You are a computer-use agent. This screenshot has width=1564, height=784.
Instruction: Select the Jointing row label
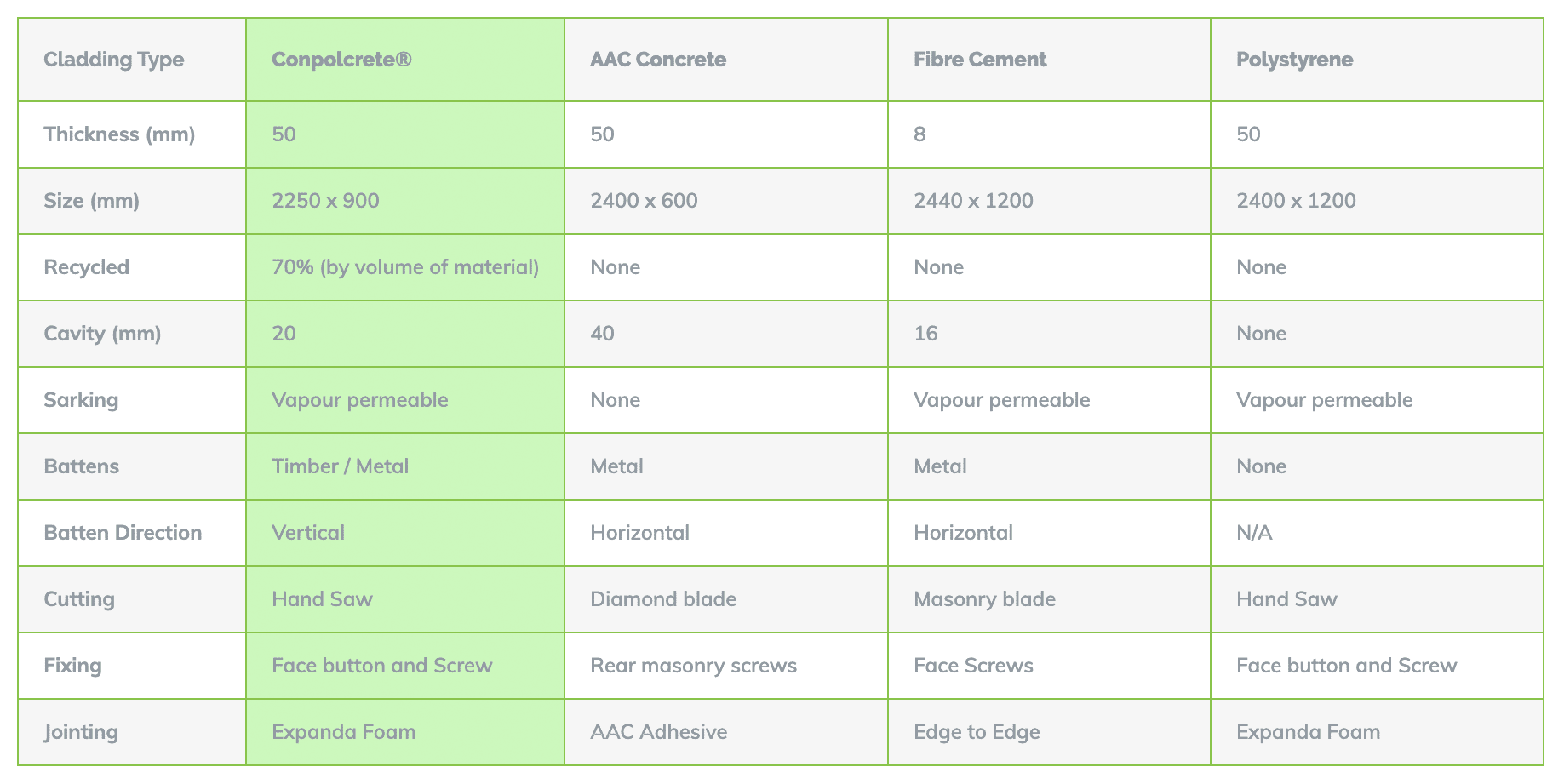tap(132, 732)
